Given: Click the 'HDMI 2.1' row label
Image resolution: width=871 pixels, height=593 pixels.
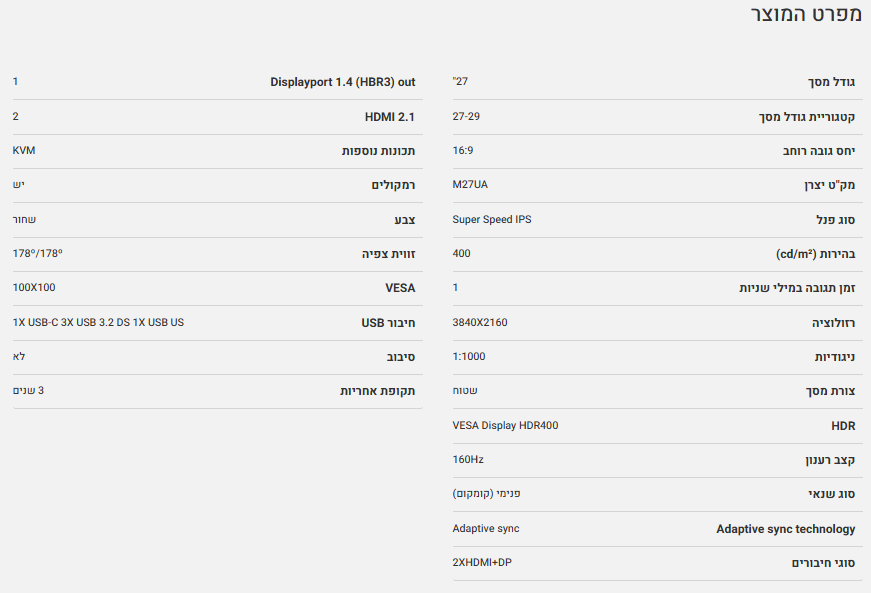Looking at the screenshot, I should point(389,117).
